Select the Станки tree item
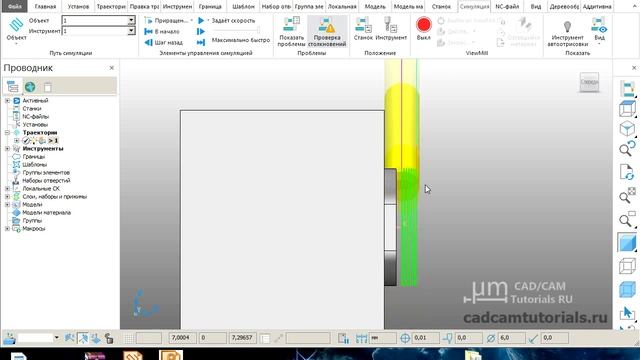Viewport: 640px width, 360px height. point(31,109)
